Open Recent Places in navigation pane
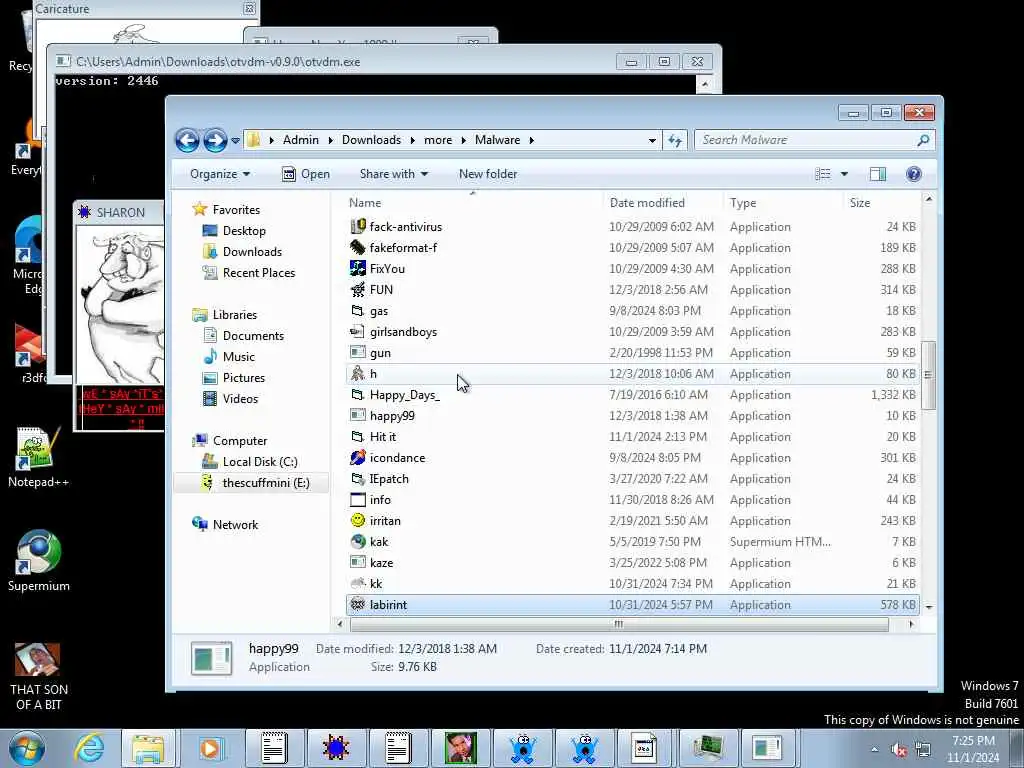Image resolution: width=1024 pixels, height=768 pixels. click(x=259, y=272)
